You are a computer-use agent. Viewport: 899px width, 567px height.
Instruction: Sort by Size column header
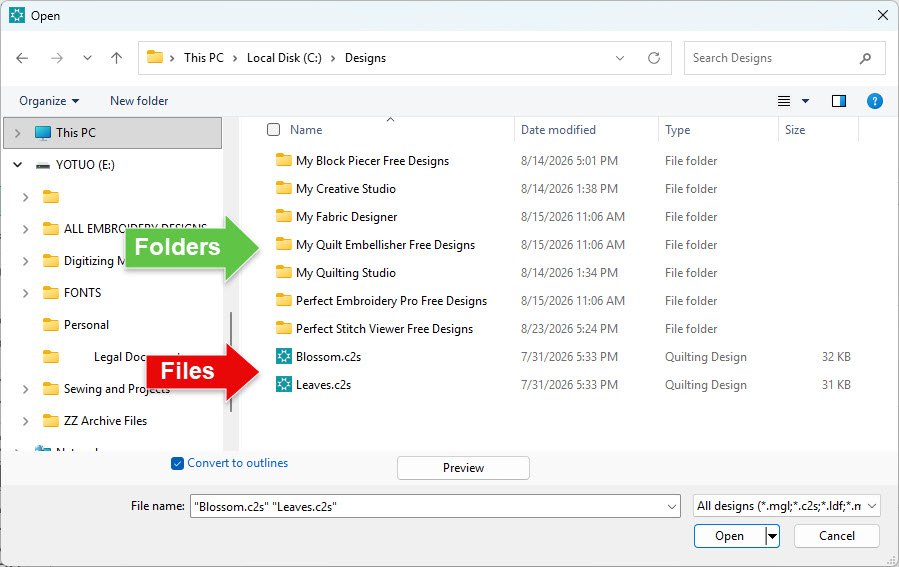(795, 130)
